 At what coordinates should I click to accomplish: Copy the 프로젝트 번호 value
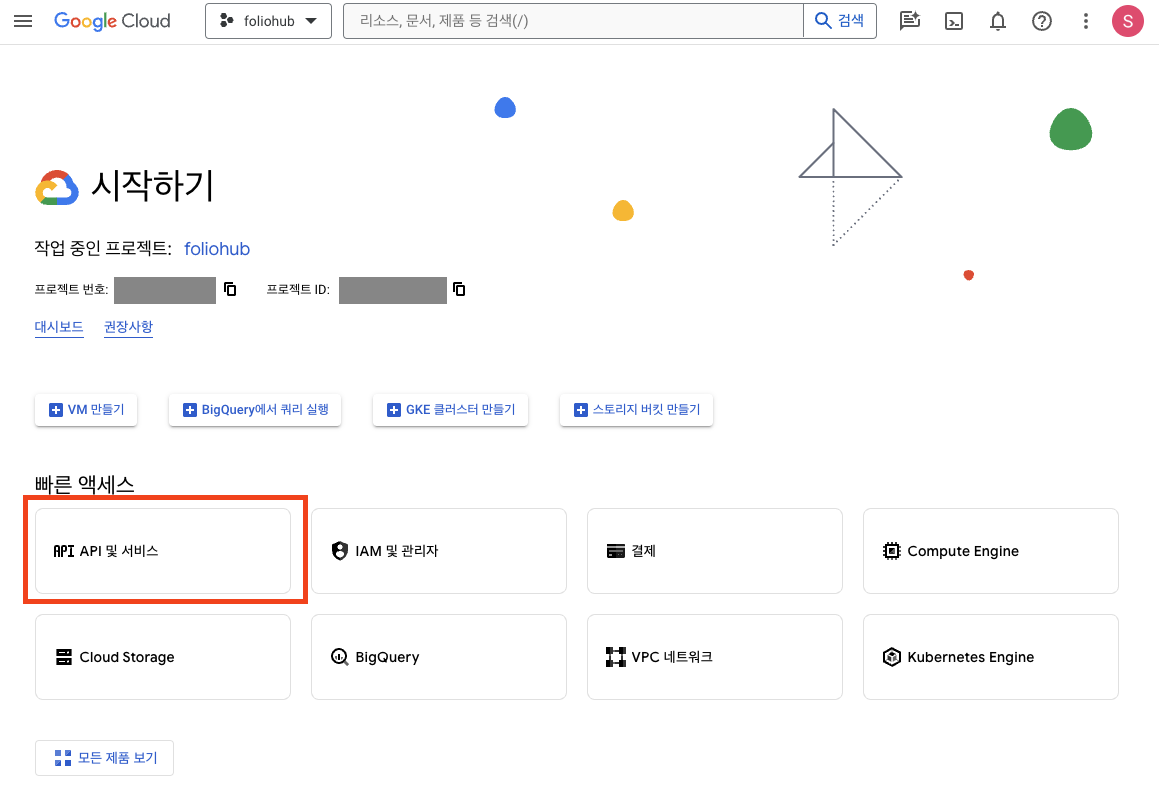[x=230, y=289]
